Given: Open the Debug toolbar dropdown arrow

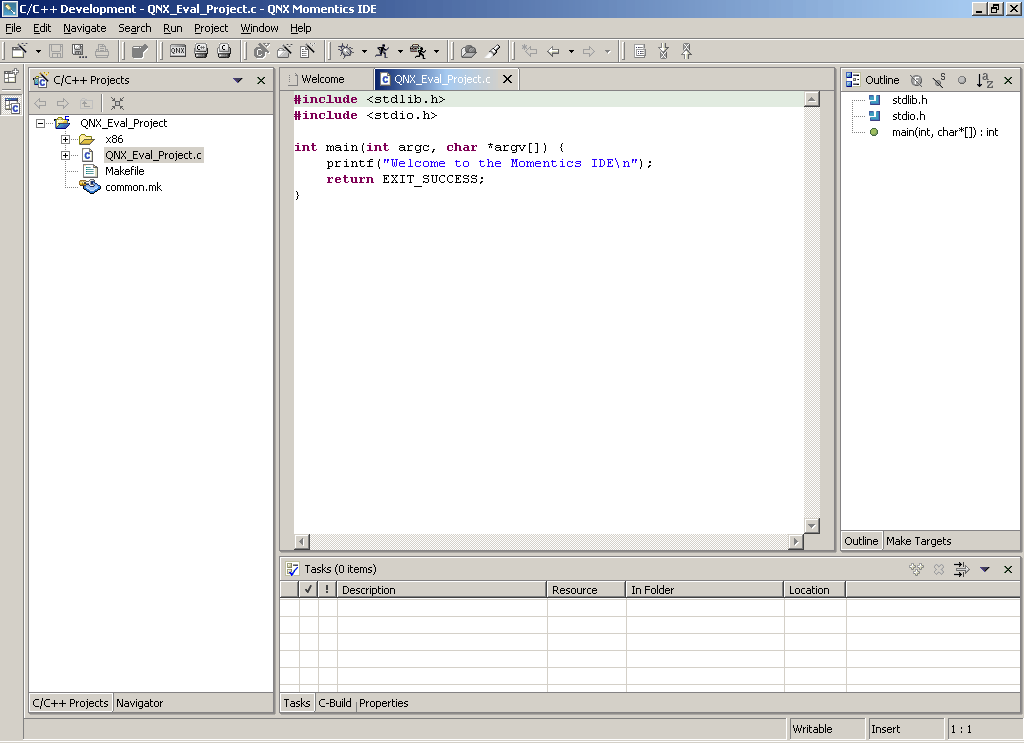Looking at the screenshot, I should coord(363,51).
